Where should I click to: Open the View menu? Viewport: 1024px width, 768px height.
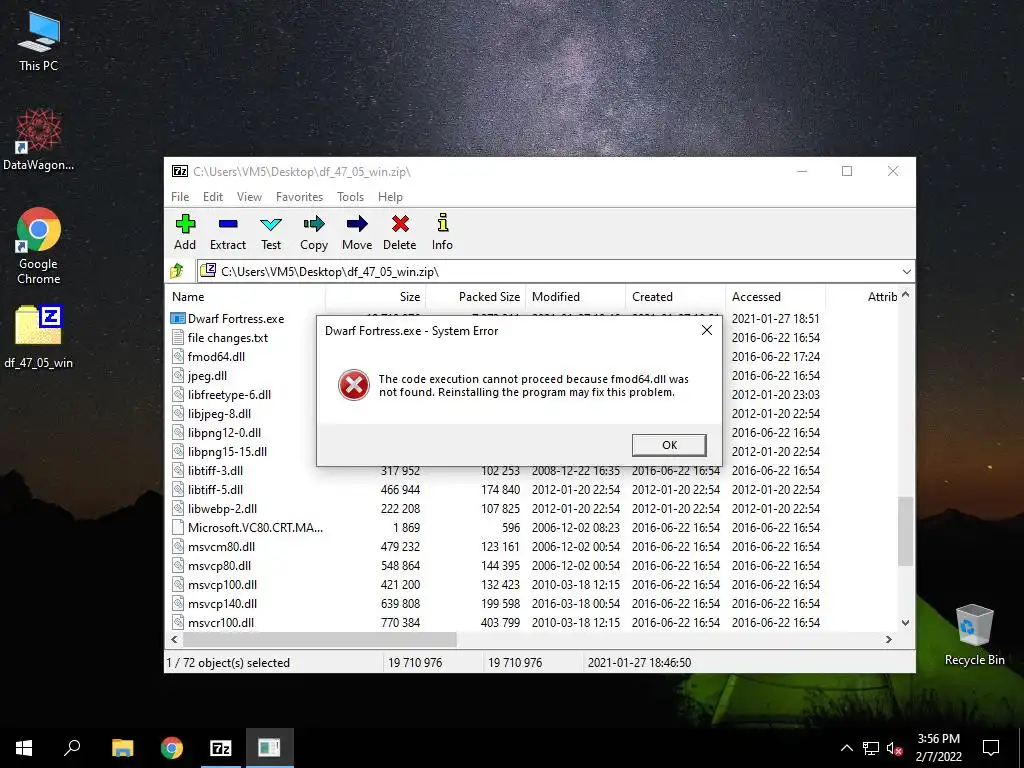pyautogui.click(x=249, y=197)
